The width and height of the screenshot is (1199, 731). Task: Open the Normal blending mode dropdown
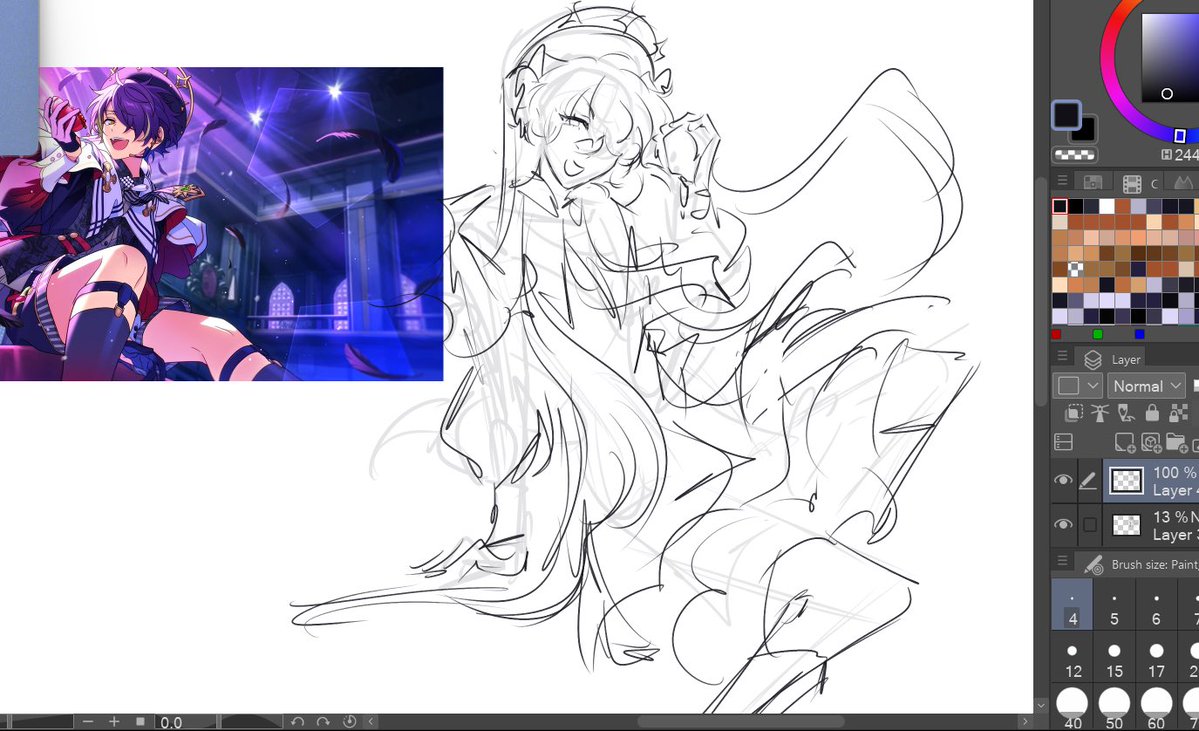tap(1146, 385)
